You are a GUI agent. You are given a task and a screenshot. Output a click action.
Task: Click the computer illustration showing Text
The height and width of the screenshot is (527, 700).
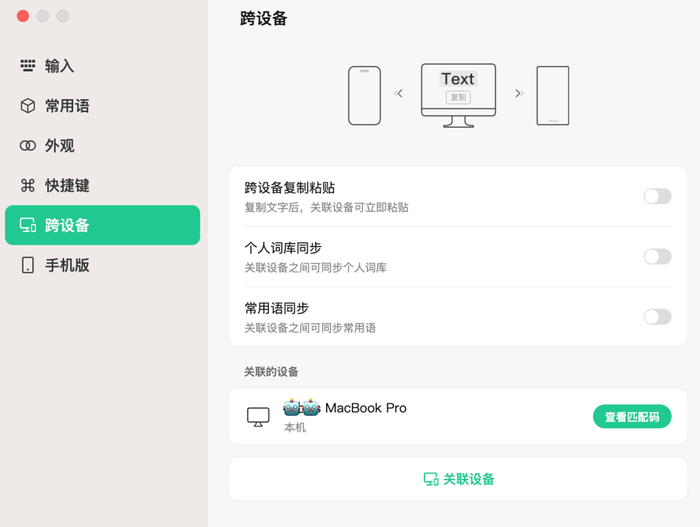pyautogui.click(x=458, y=96)
